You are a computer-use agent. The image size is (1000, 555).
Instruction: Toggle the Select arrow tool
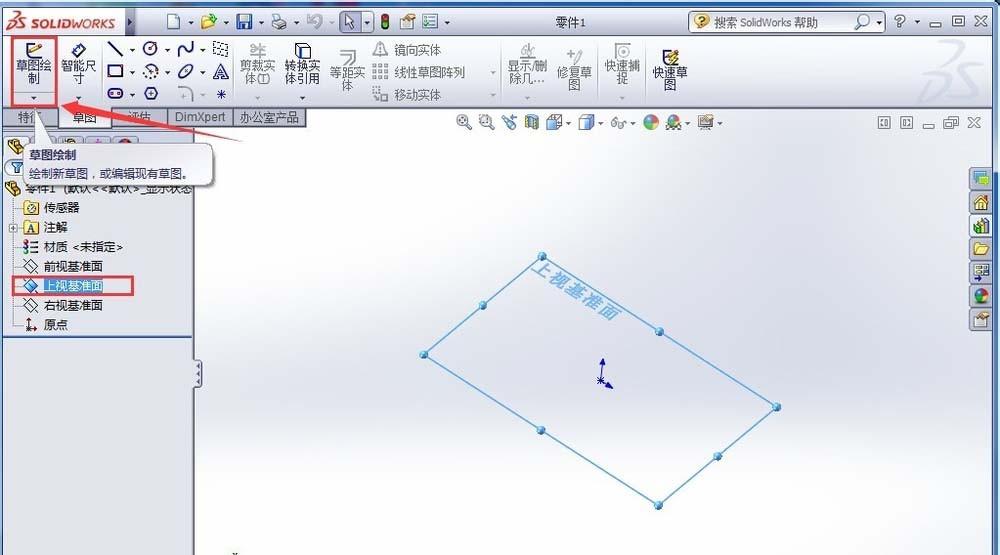coord(349,22)
